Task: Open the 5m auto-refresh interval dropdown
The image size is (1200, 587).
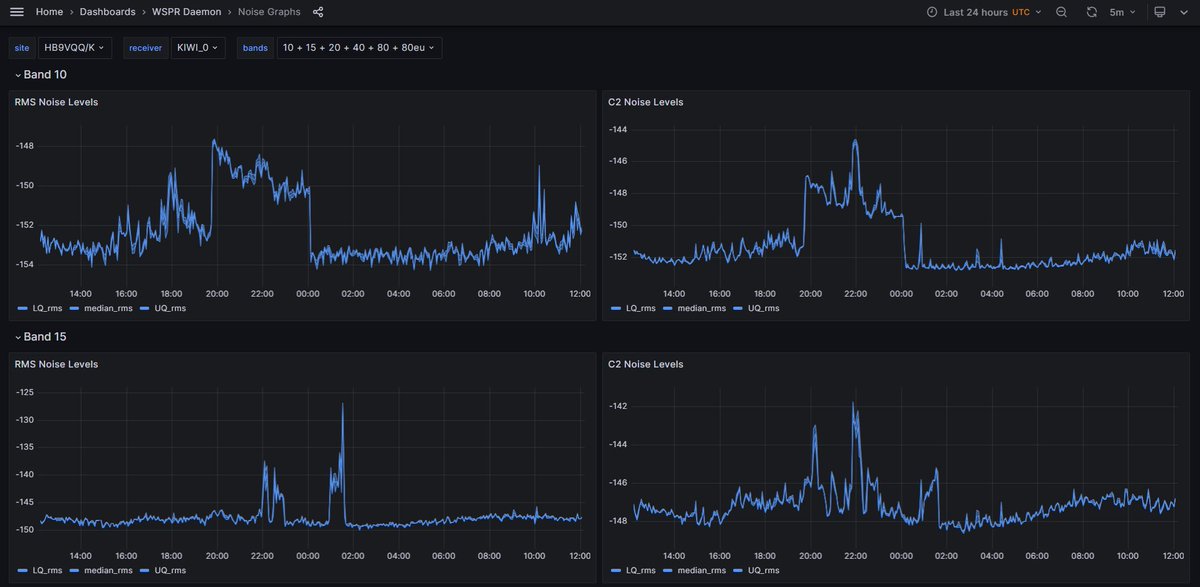Action: click(1121, 12)
